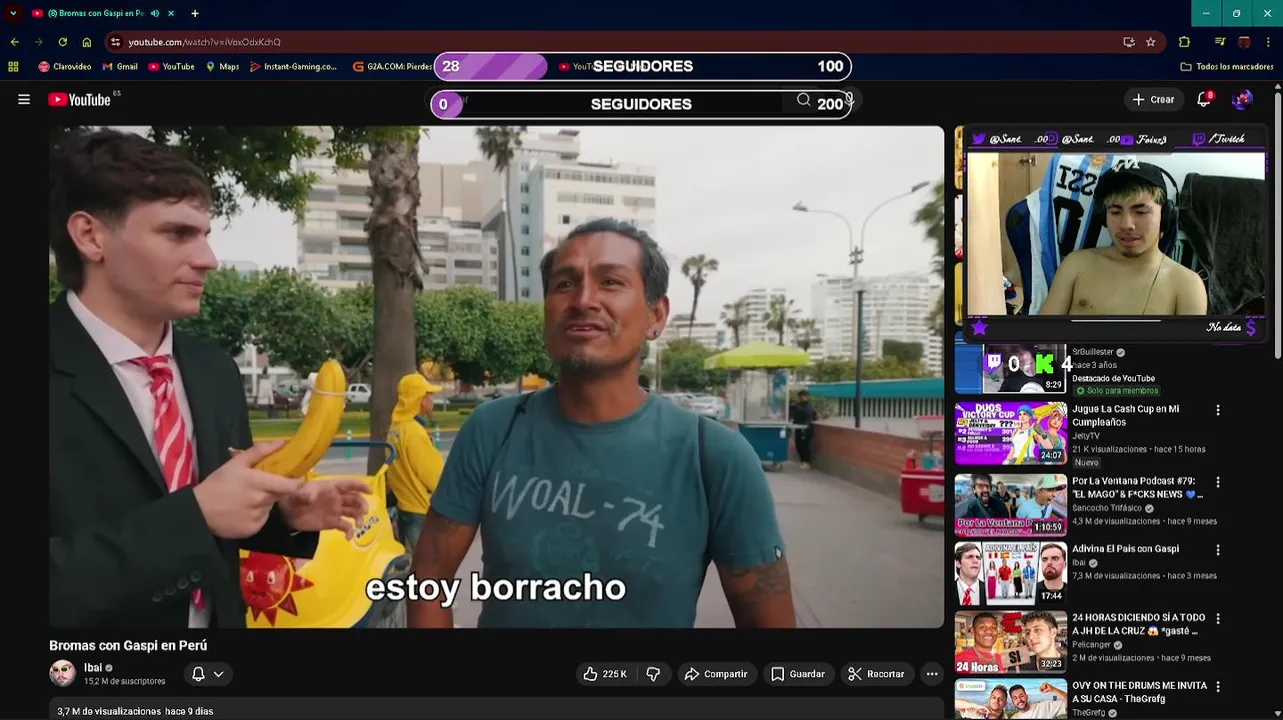1283x720 pixels.
Task: Open the more actions ellipsis below video
Action: click(932, 674)
